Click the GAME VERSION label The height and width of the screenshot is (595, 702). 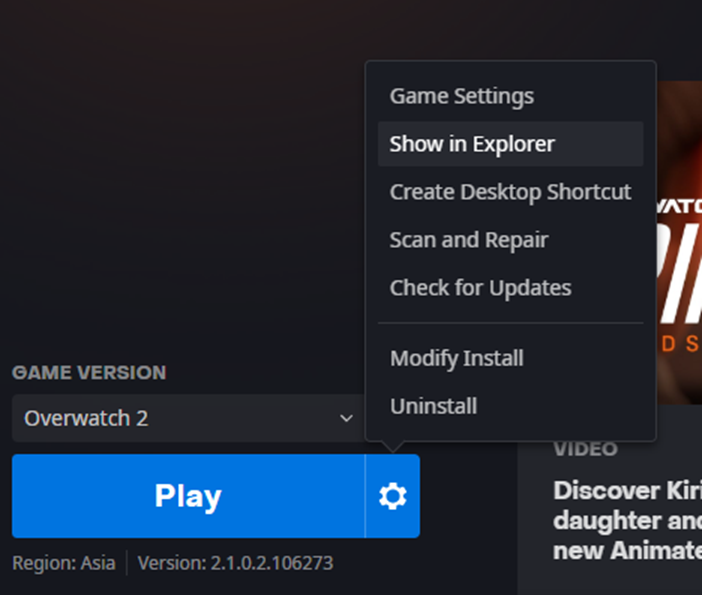(89, 372)
